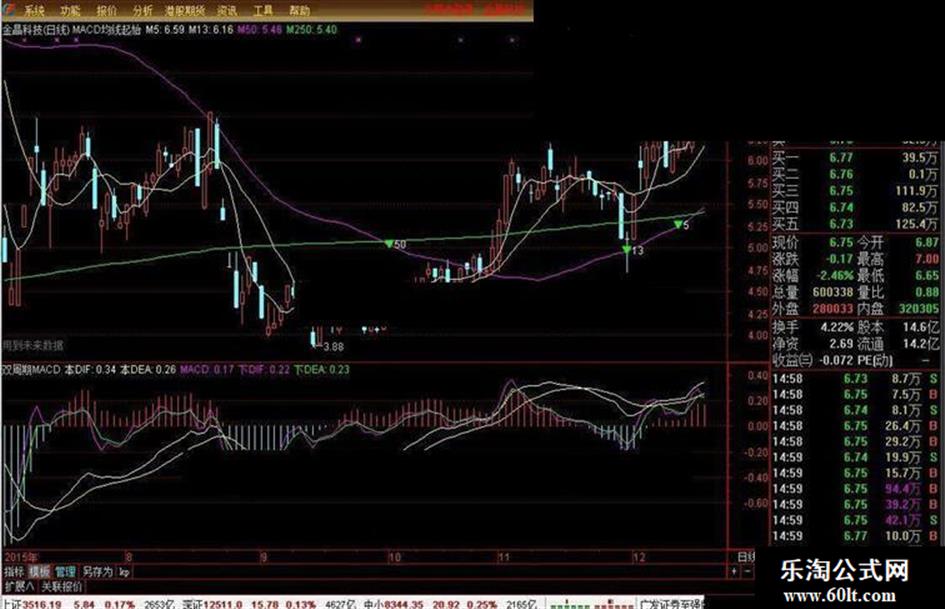Click the 买五 bid row at 6.73
The height and width of the screenshot is (609, 945).
855,224
